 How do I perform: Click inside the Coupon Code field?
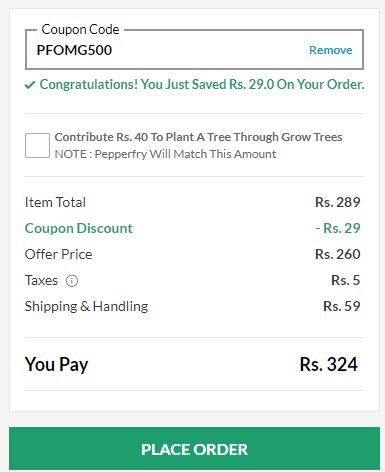click(x=194, y=50)
